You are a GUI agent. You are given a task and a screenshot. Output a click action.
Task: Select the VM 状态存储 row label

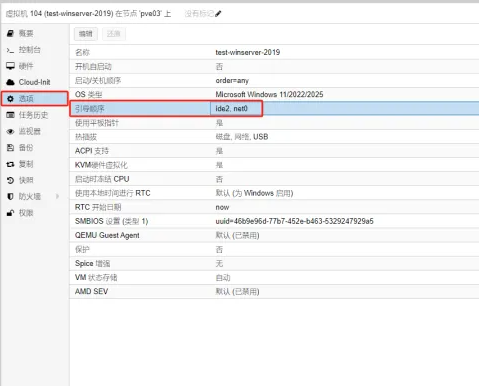(96, 277)
